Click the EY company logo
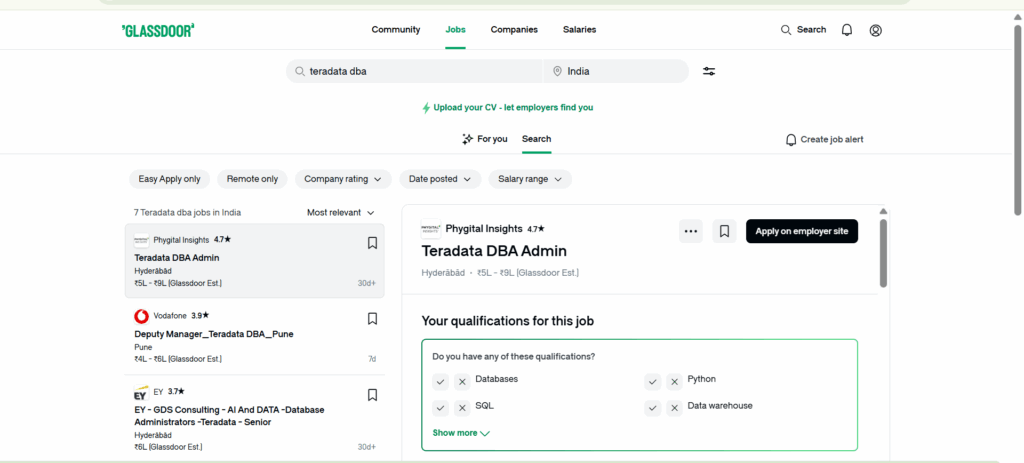 point(142,393)
